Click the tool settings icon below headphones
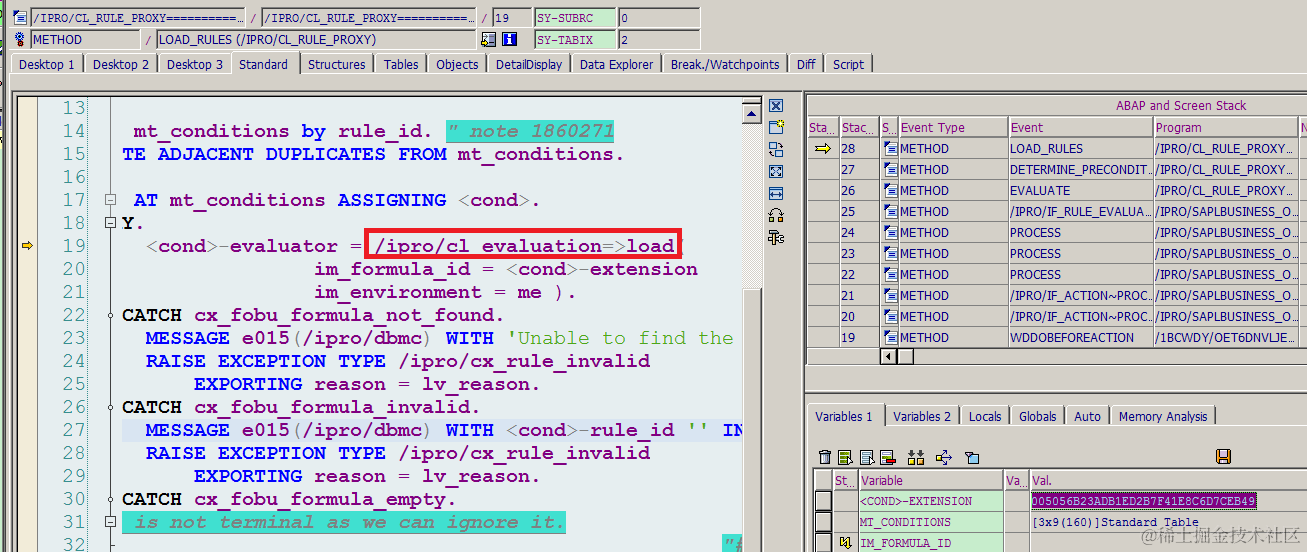The width and height of the screenshot is (1307, 552). (x=776, y=237)
